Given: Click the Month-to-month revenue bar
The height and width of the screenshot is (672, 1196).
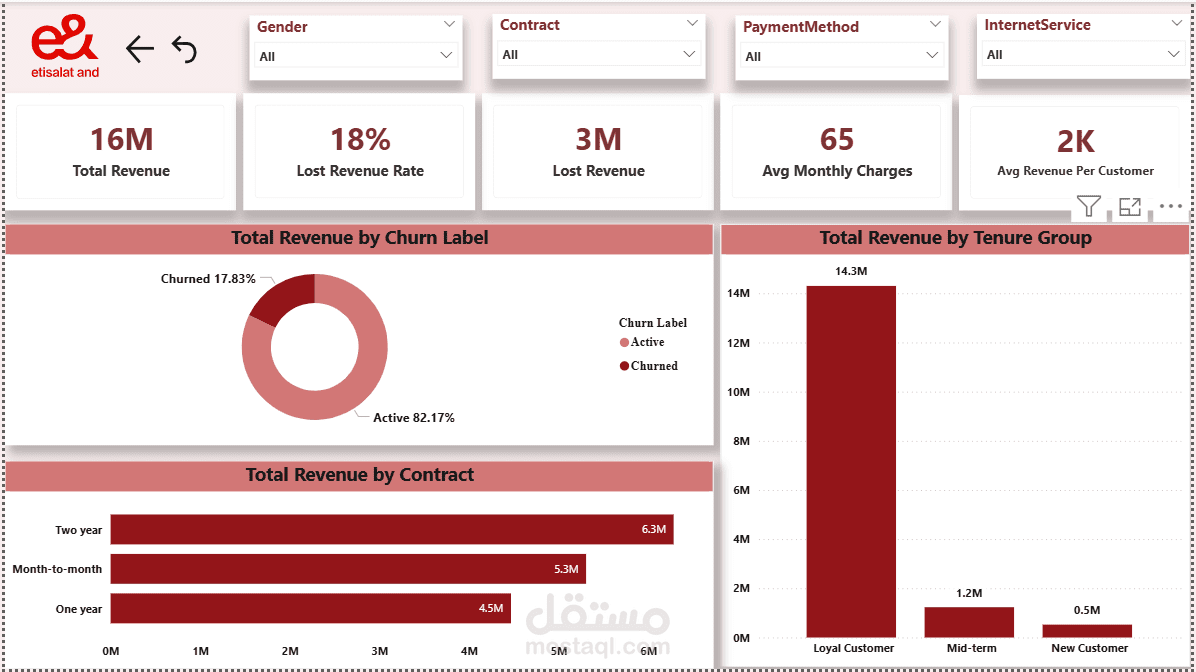Looking at the screenshot, I should [x=348, y=569].
